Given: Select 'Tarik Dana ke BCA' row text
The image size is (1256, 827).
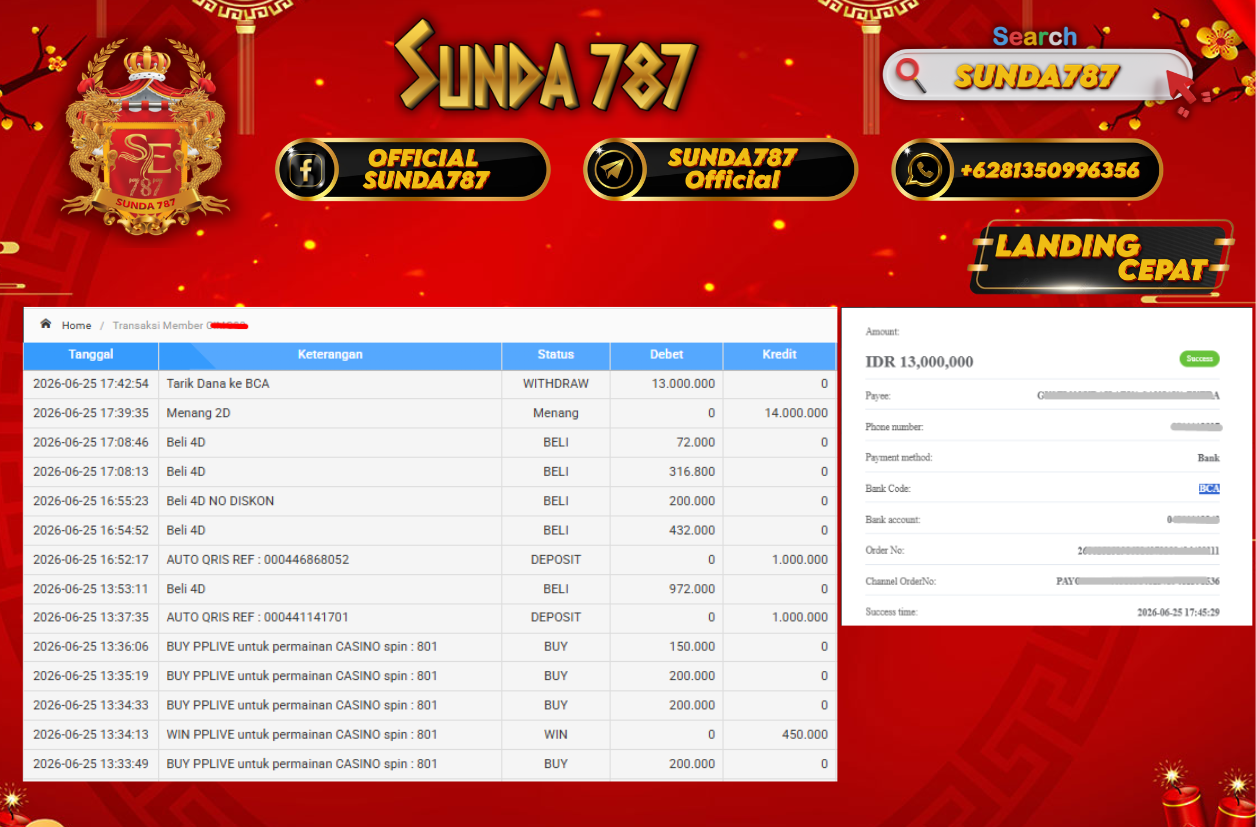Looking at the screenshot, I should [x=218, y=384].
